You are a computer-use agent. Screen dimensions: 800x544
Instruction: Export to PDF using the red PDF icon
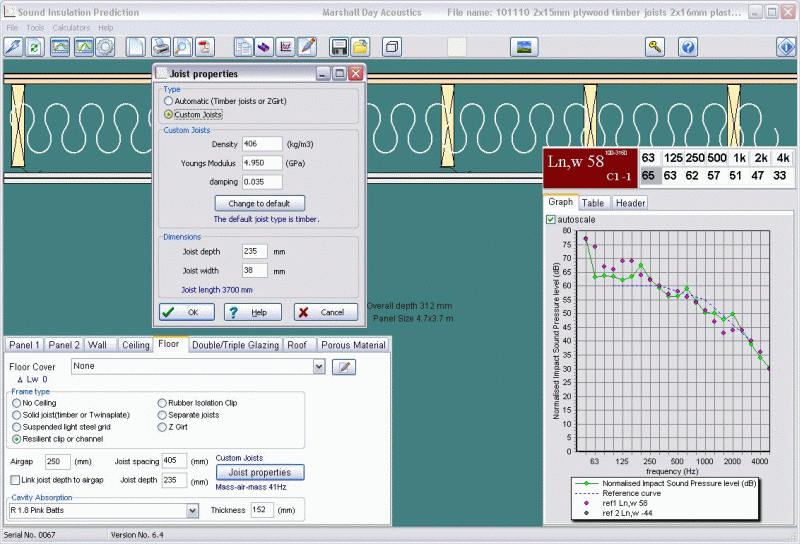click(205, 47)
